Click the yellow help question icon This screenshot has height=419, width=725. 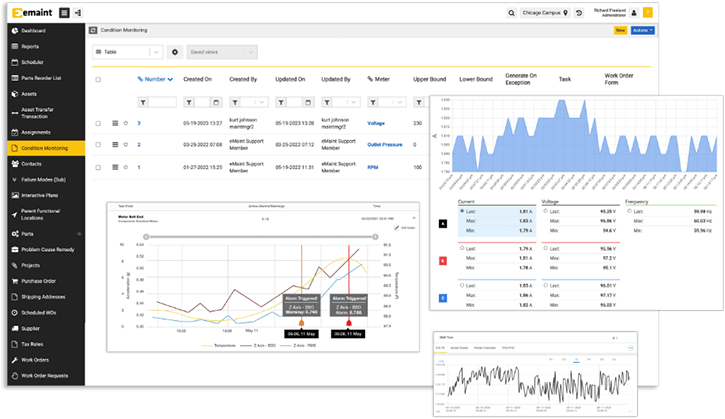click(648, 12)
